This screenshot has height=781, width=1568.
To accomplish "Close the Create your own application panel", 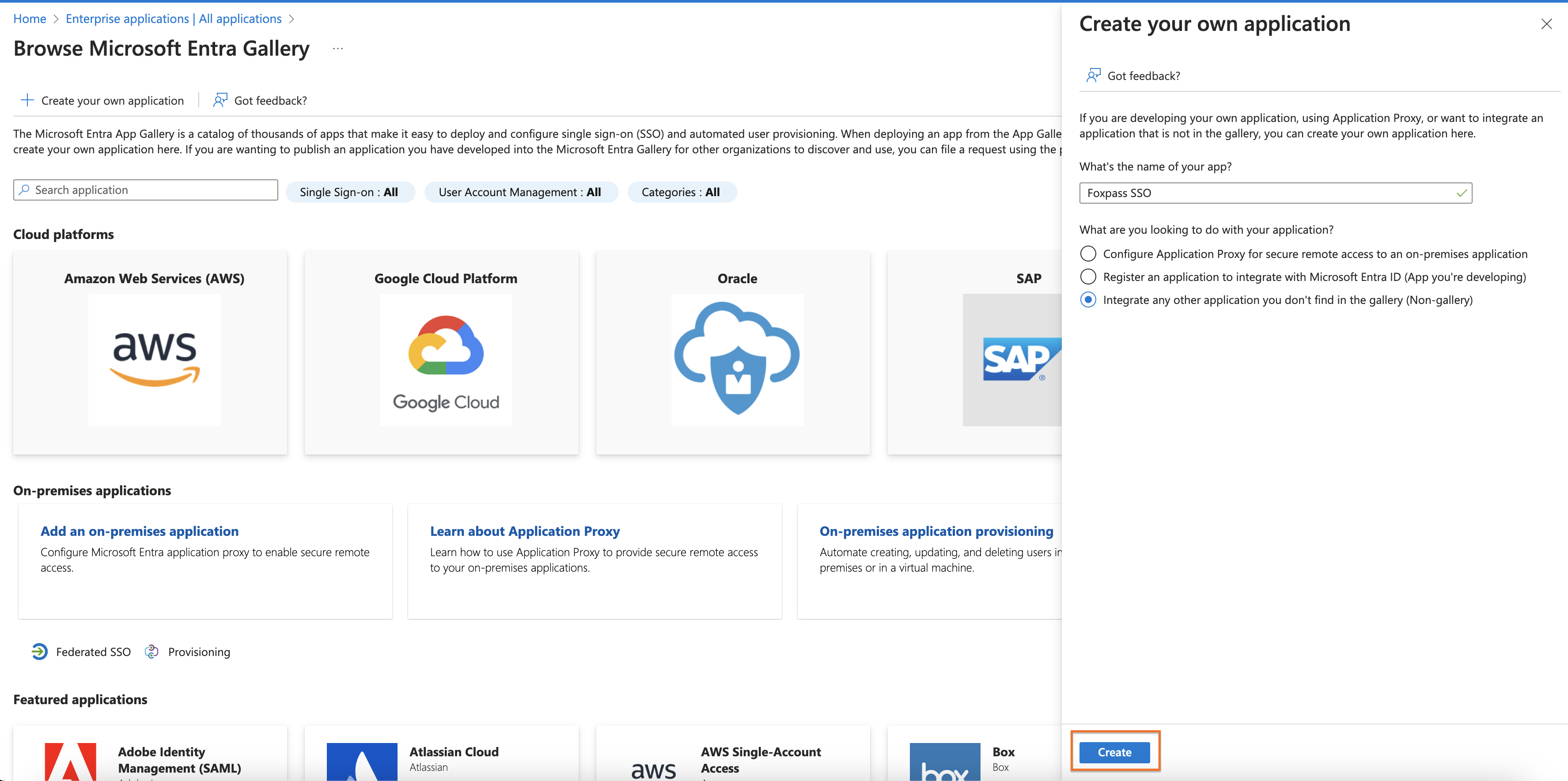I will [1546, 24].
